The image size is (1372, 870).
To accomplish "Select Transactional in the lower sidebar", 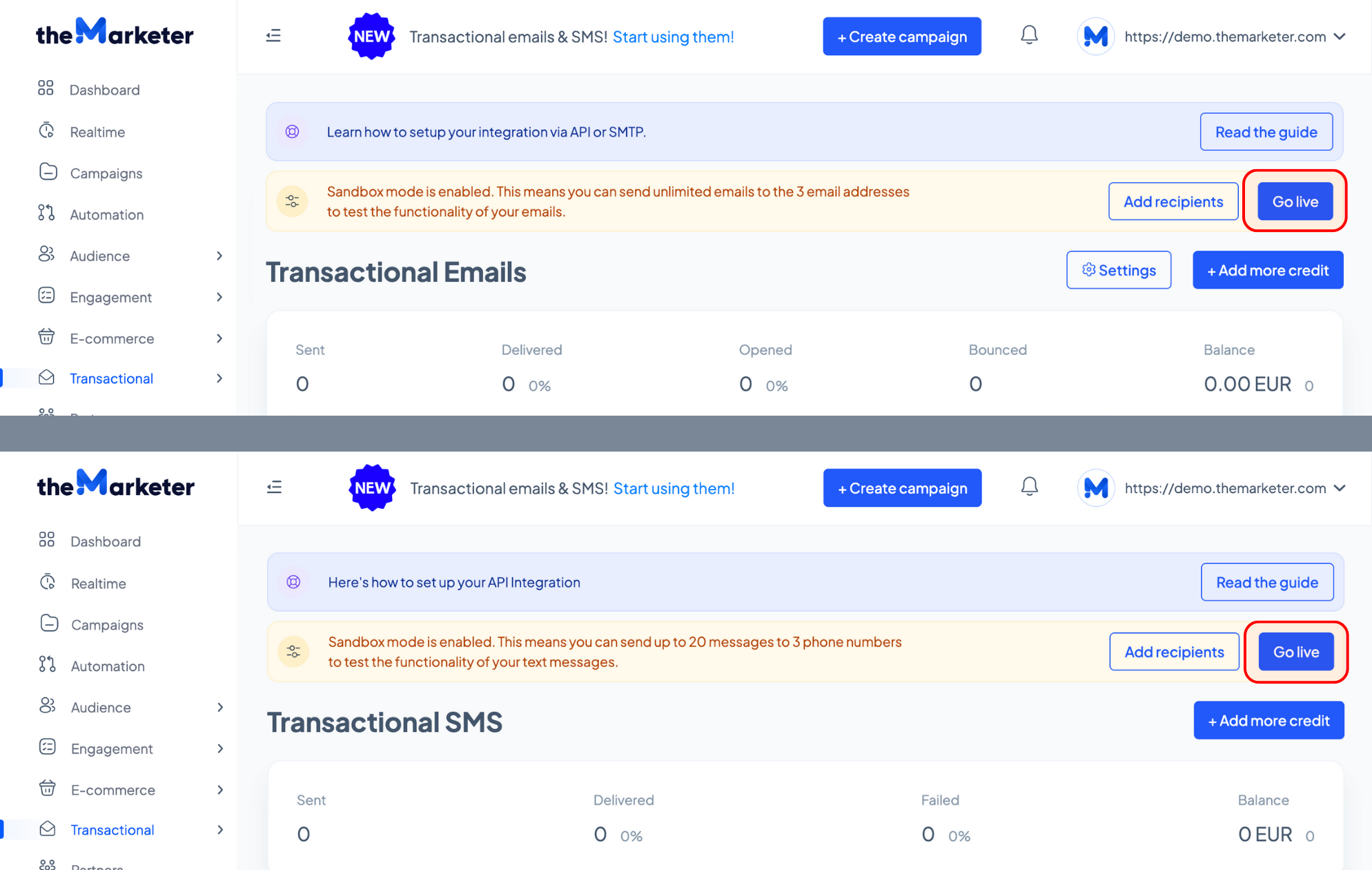I will pos(112,830).
